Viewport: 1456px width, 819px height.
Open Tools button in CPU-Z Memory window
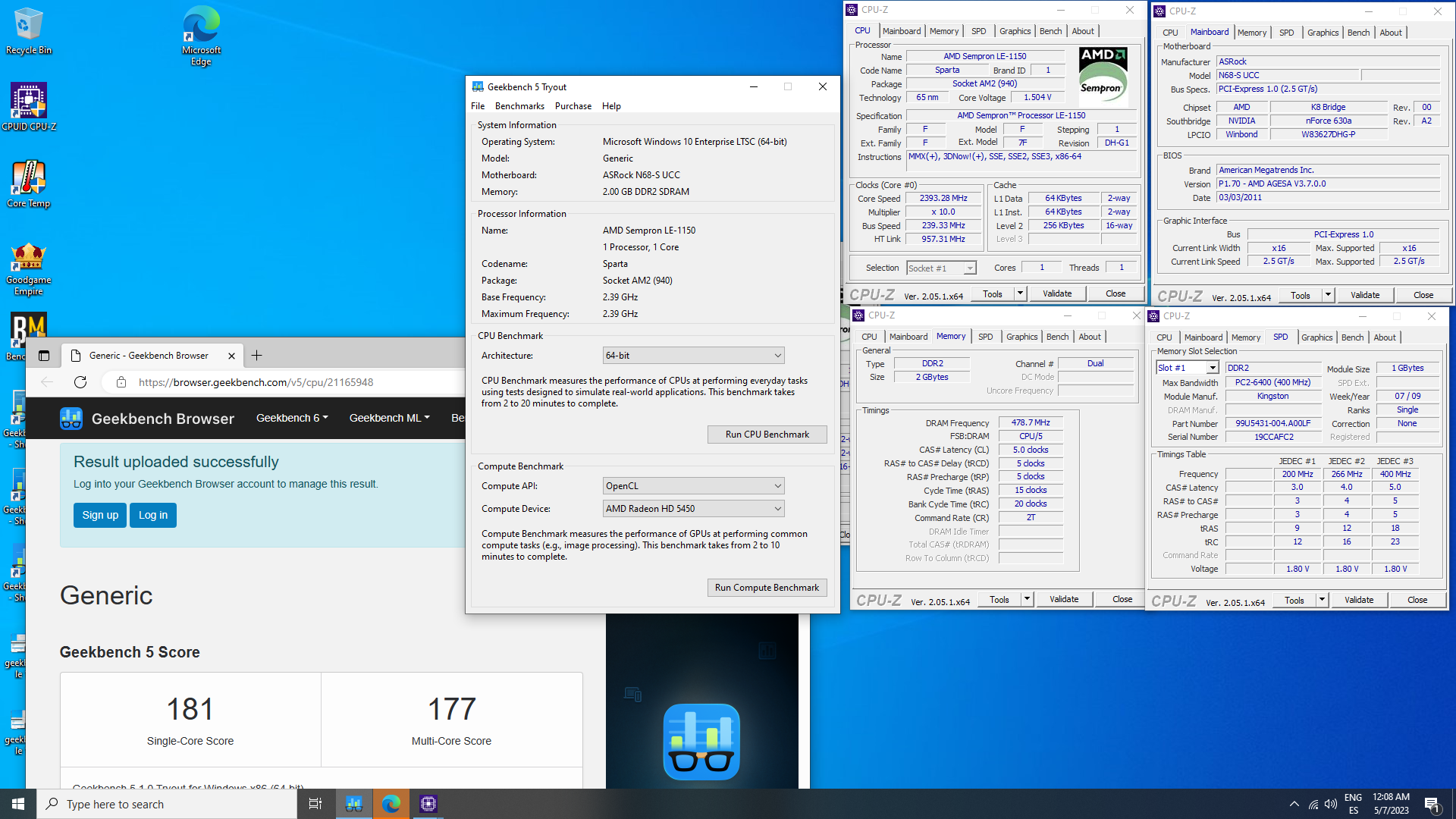point(999,599)
